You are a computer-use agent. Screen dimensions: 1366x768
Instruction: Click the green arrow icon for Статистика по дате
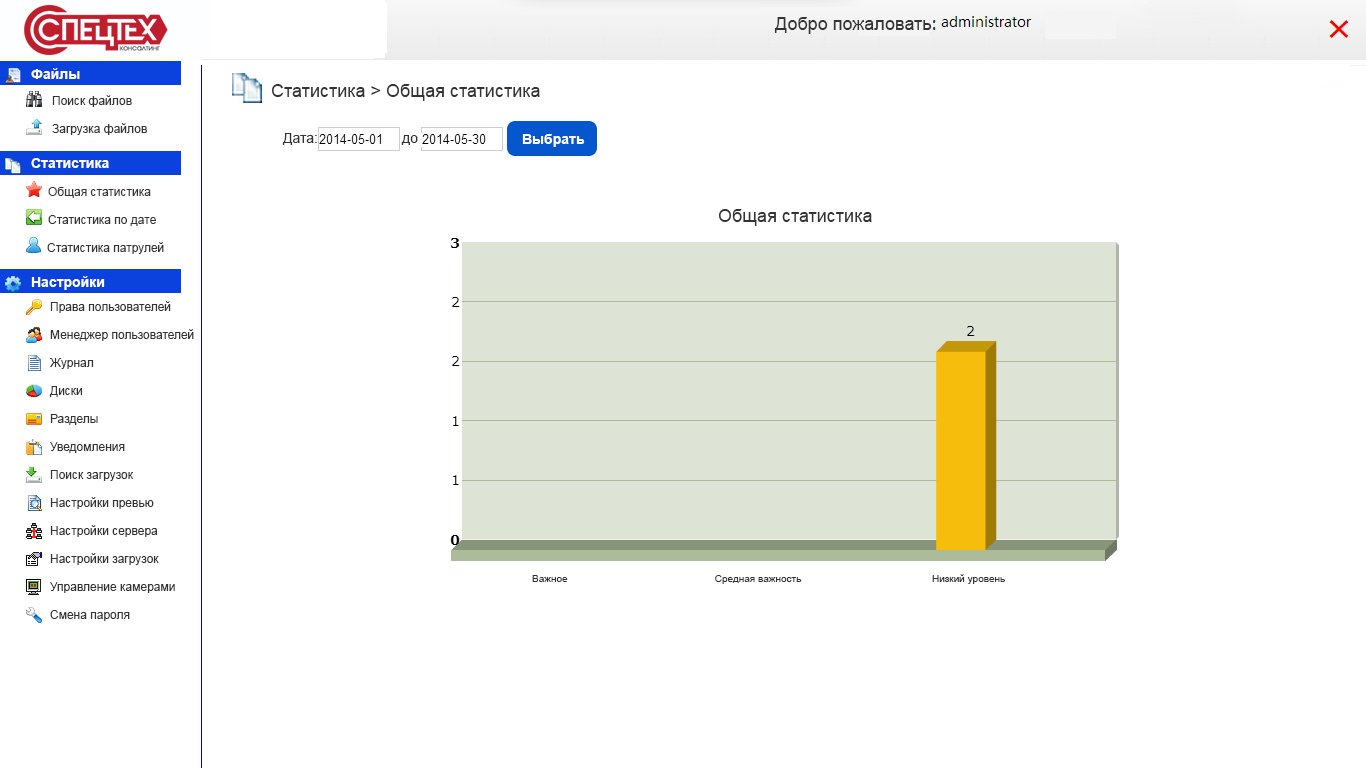34,219
